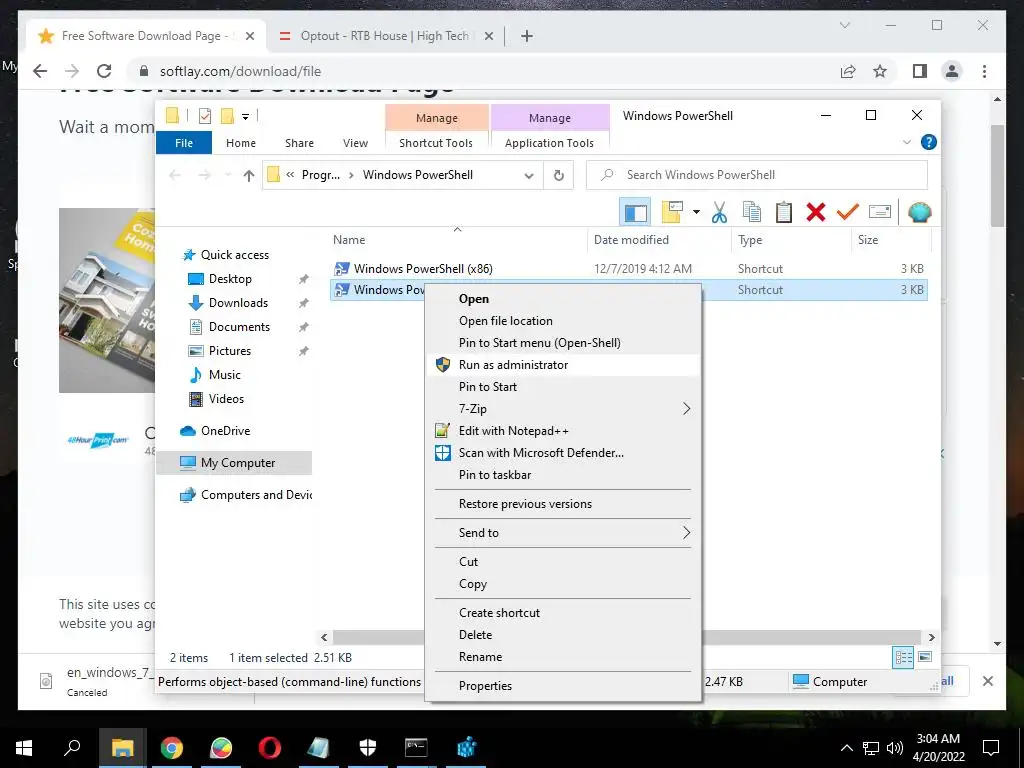Click the folder options toolbar icon

[x=672, y=212]
